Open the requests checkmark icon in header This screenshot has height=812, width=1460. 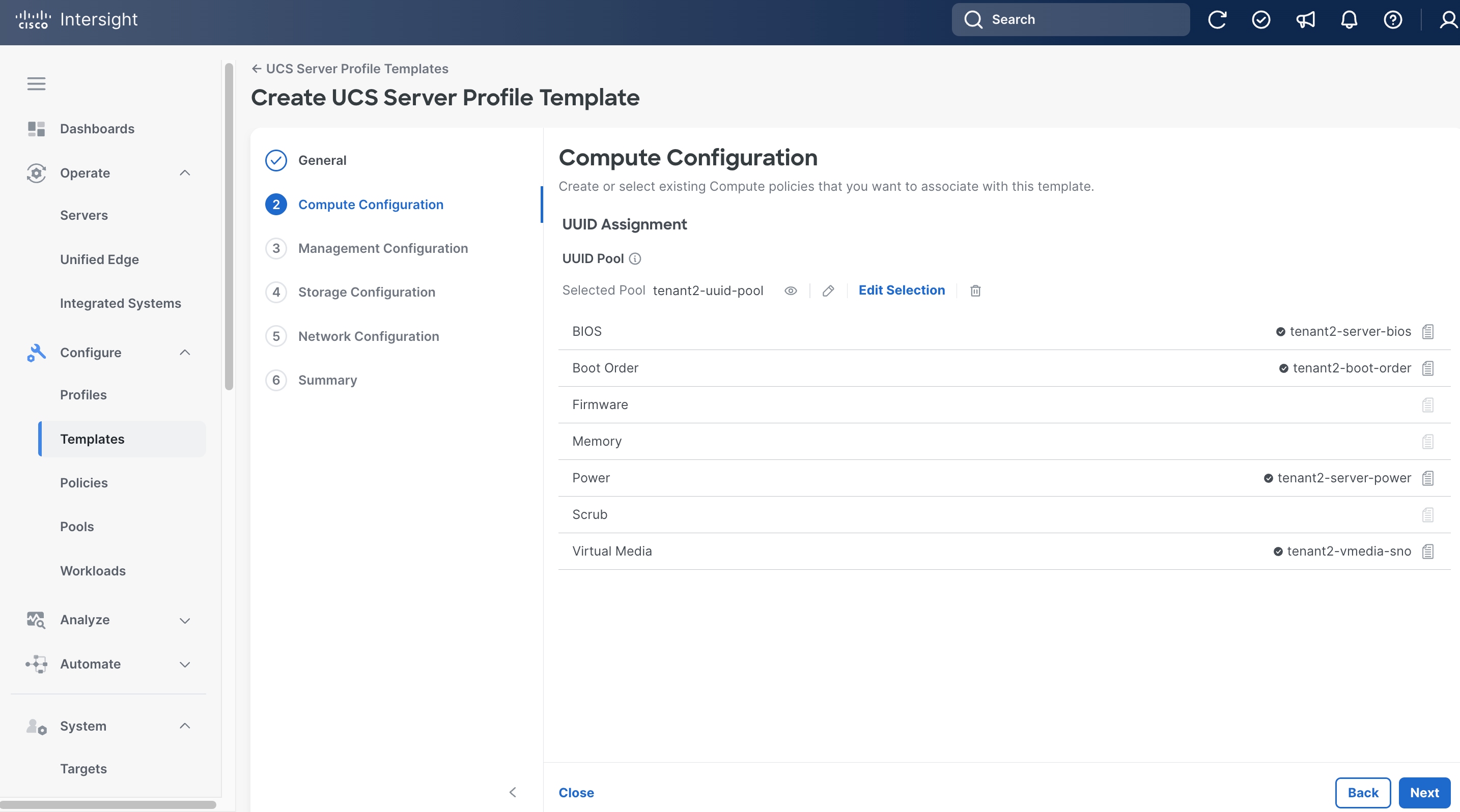1260,20
